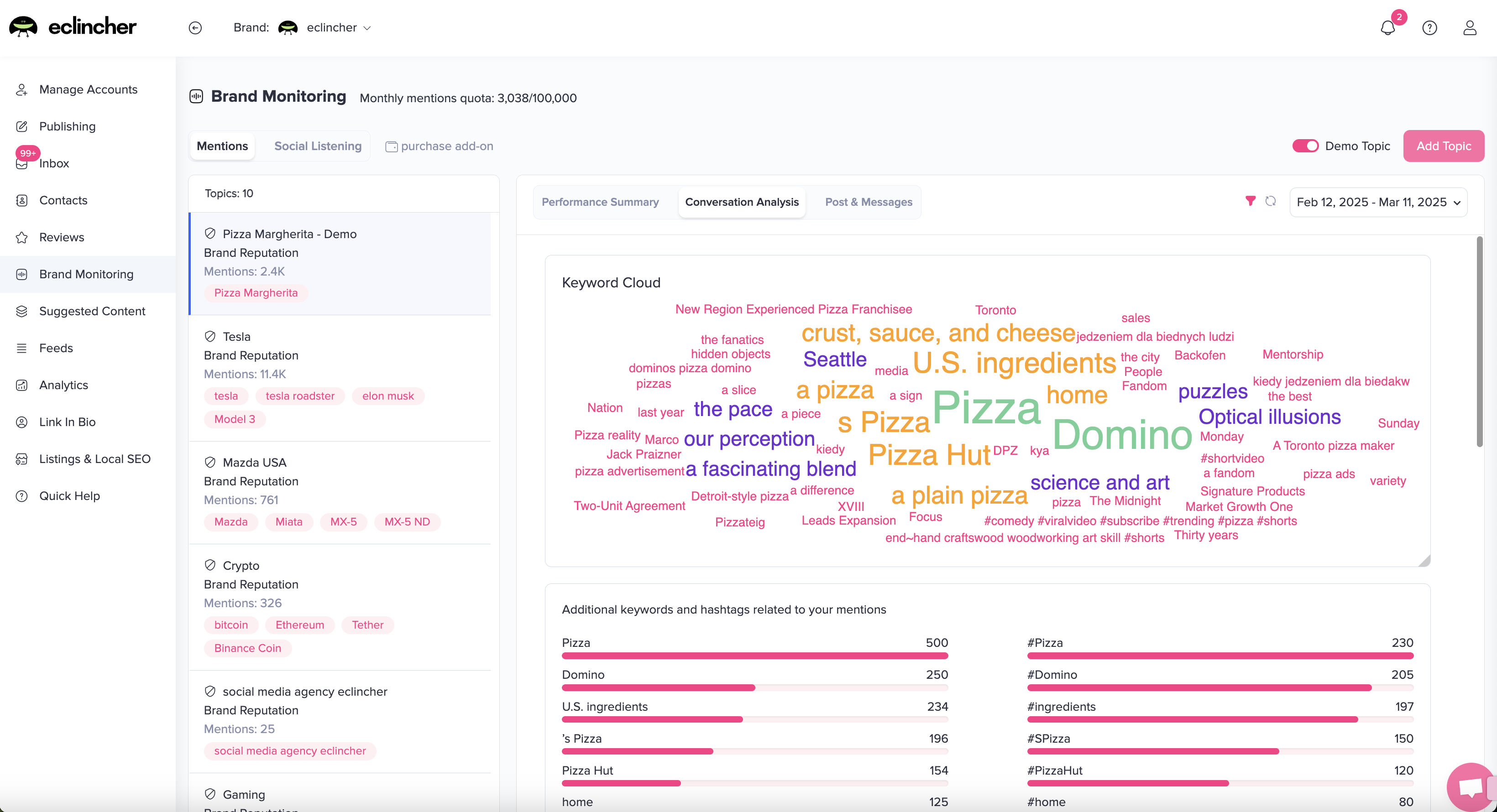
Task: Toggle the Demo Topic switch
Action: pos(1305,146)
